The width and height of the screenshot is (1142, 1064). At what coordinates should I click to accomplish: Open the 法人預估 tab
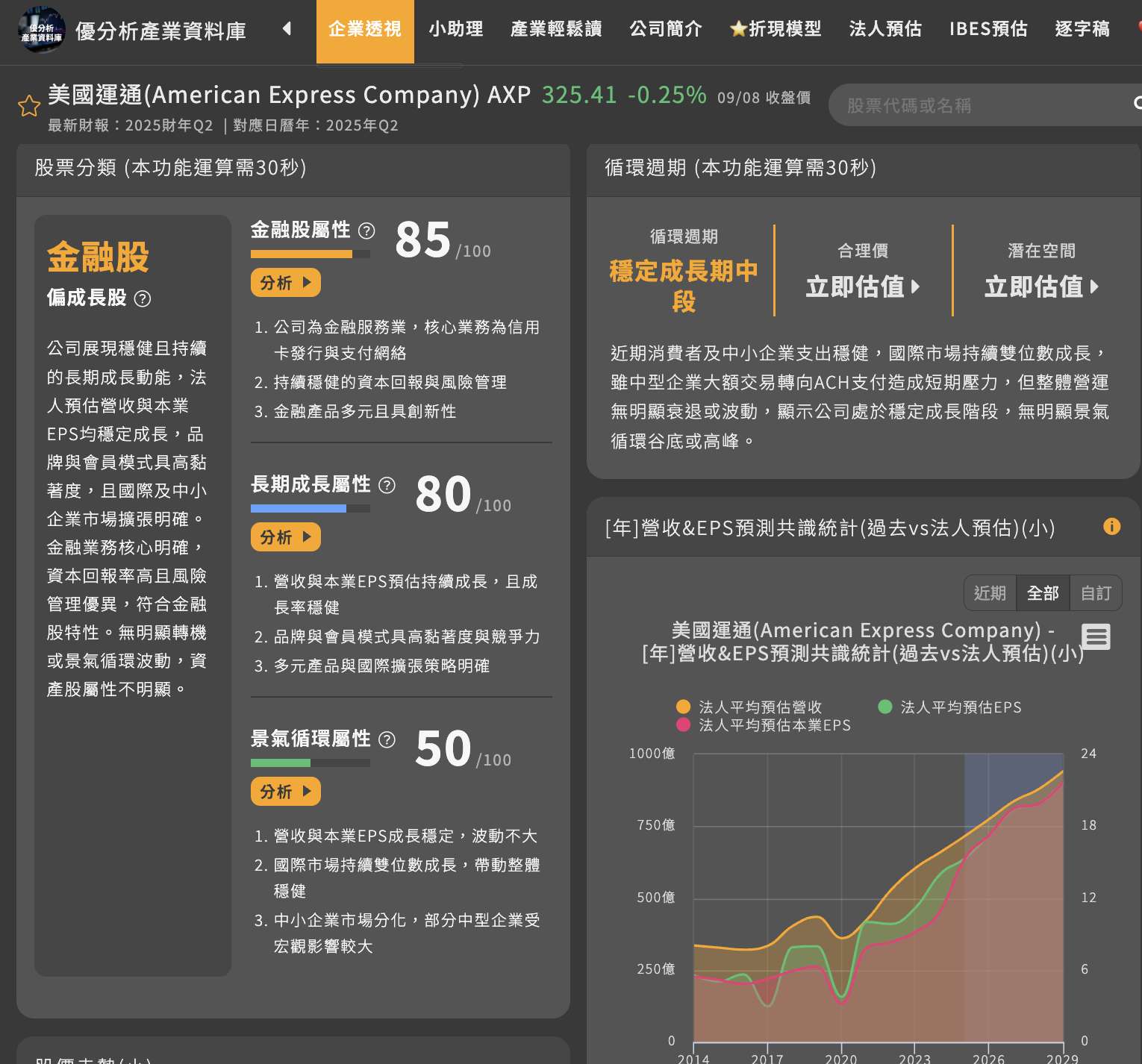pyautogui.click(x=885, y=29)
